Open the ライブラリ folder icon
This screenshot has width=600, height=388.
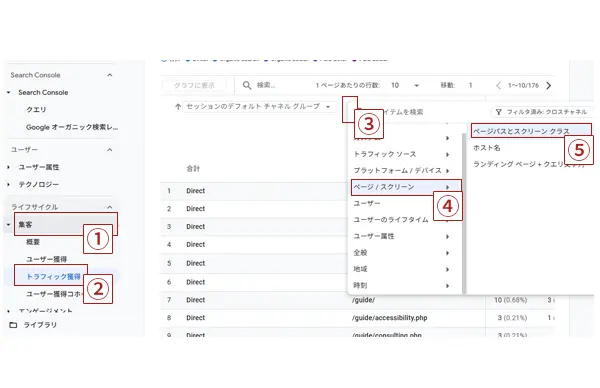[x=13, y=325]
